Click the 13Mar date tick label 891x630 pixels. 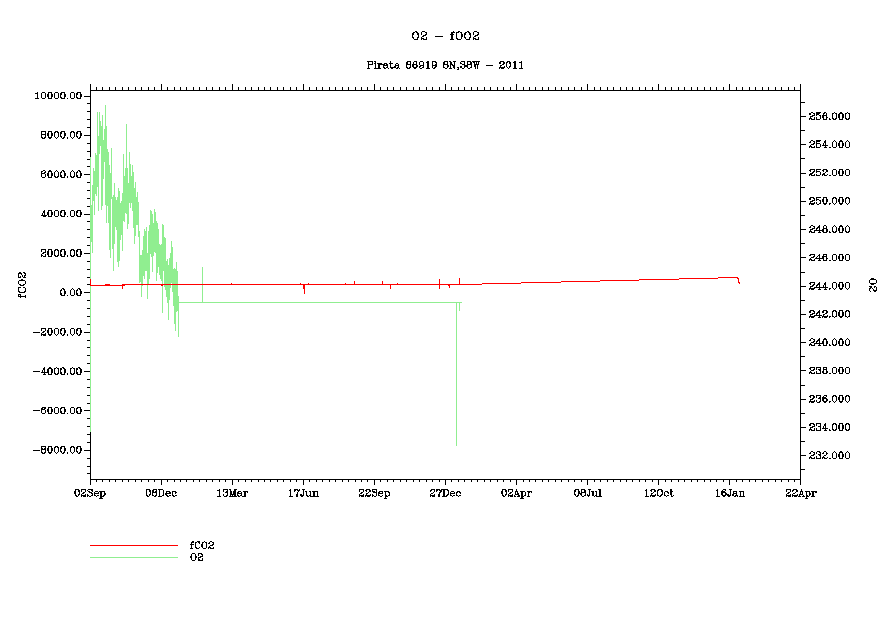coord(232,493)
